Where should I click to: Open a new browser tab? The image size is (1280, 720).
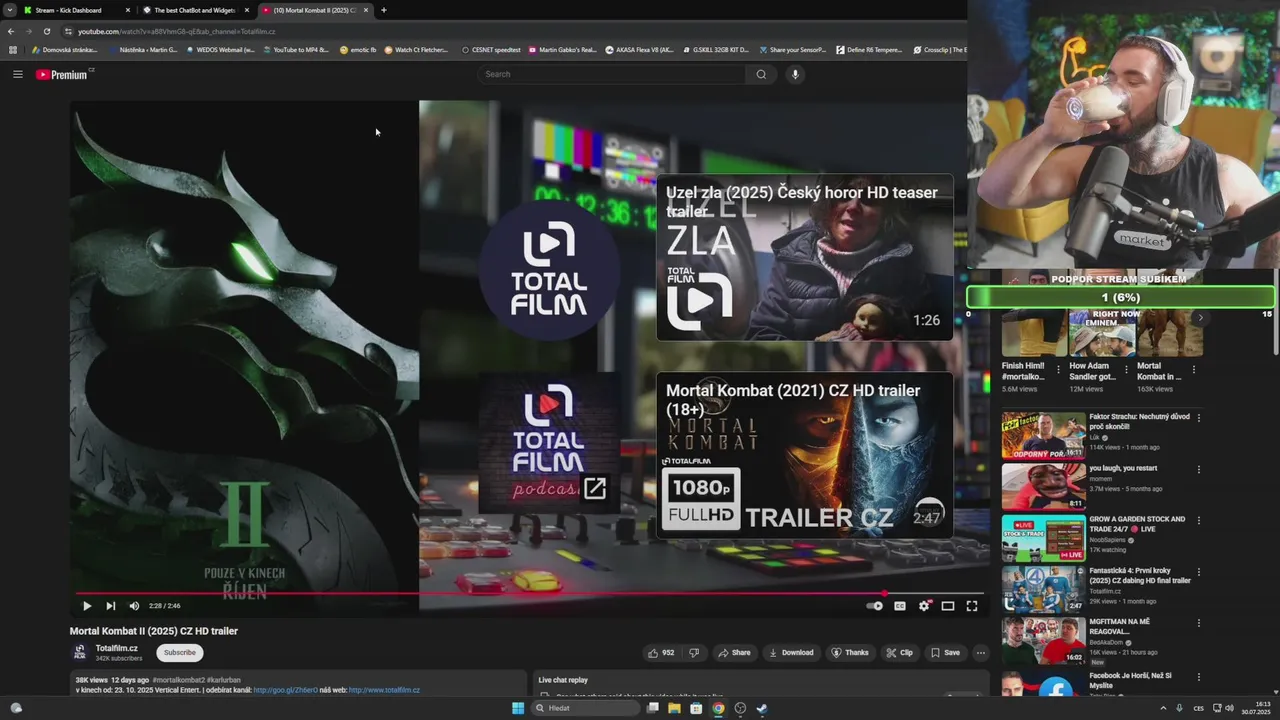click(384, 10)
